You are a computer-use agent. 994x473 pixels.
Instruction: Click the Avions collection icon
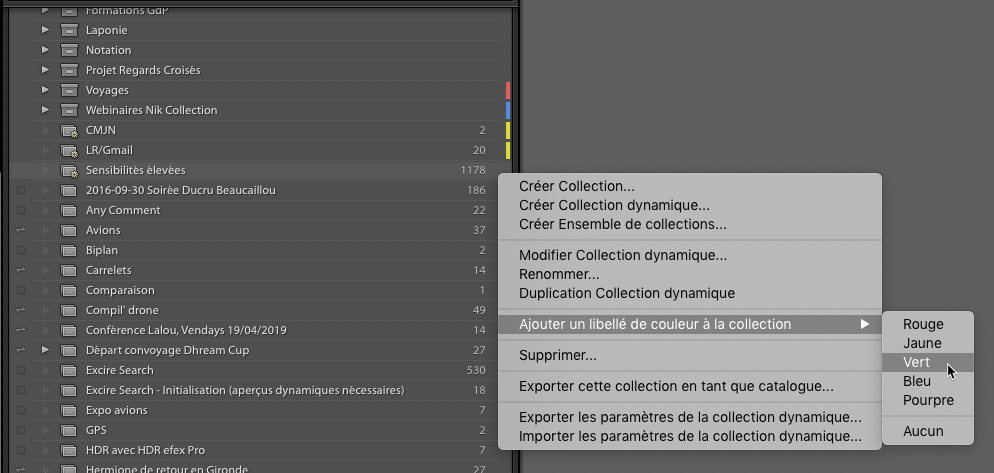click(x=68, y=230)
